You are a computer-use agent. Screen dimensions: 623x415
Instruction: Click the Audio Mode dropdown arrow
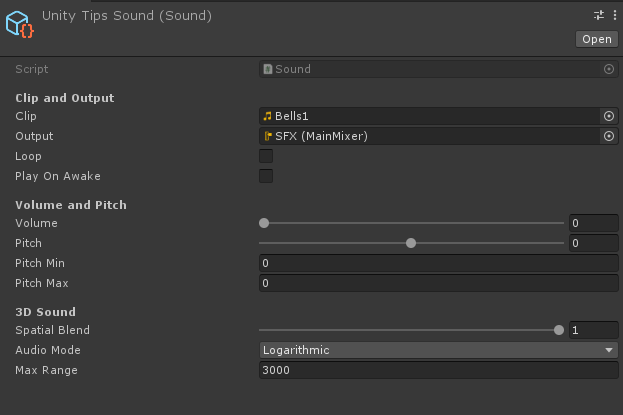pos(609,350)
